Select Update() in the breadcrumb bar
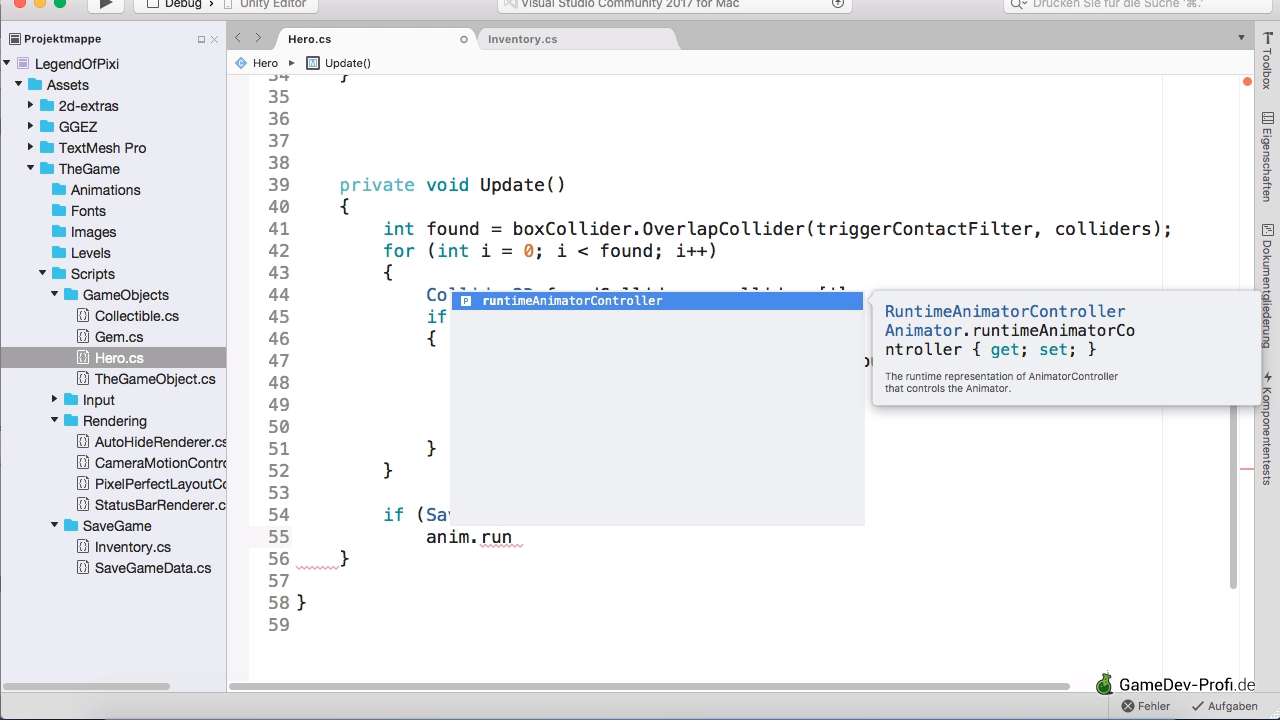Screen dimensions: 1280x720 pyautogui.click(x=347, y=63)
